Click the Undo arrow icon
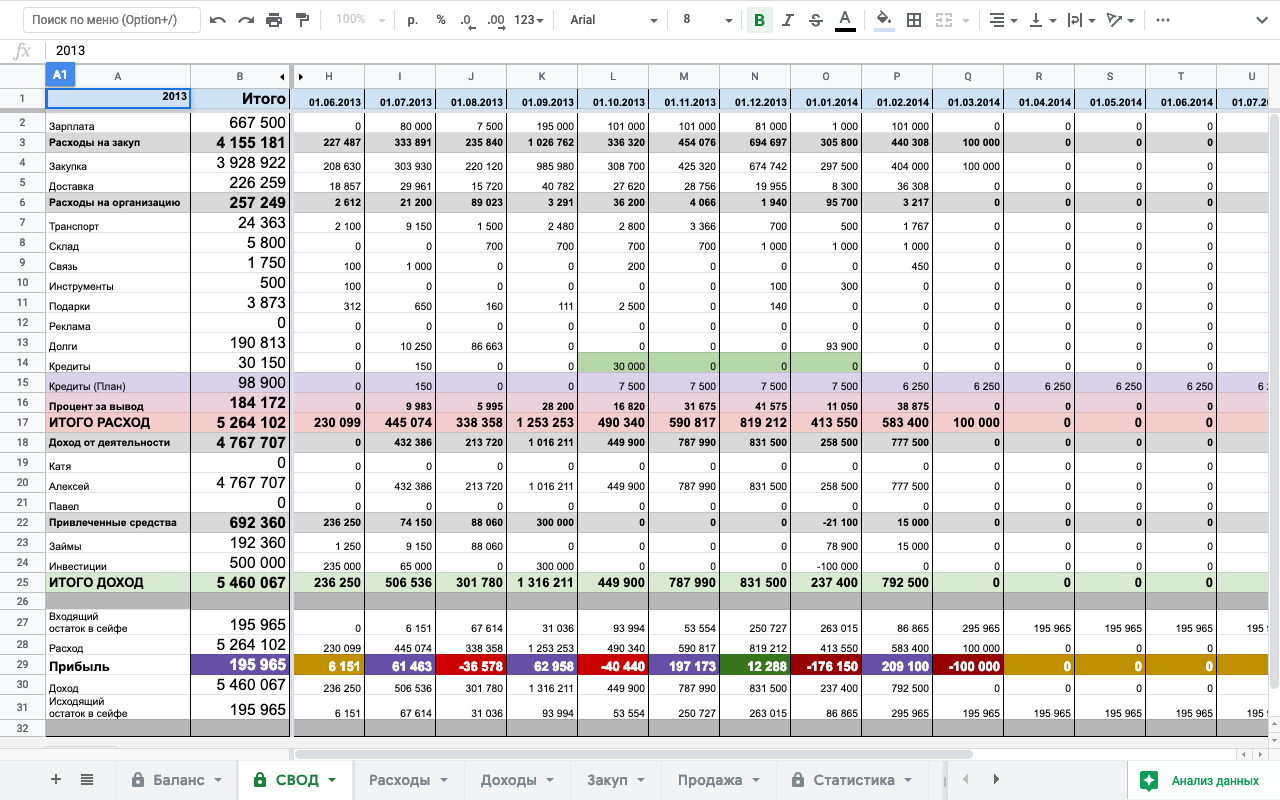 [218, 20]
